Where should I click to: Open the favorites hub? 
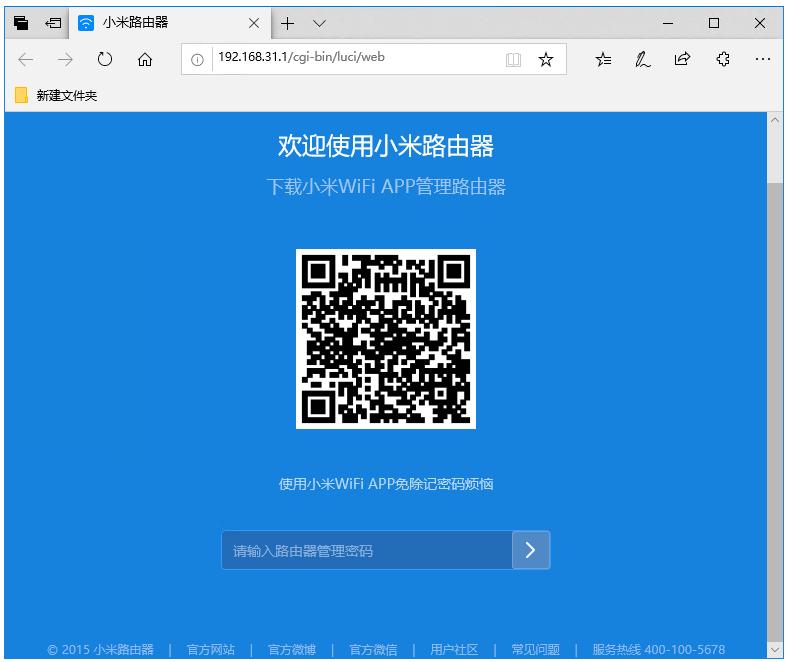pyautogui.click(x=604, y=60)
